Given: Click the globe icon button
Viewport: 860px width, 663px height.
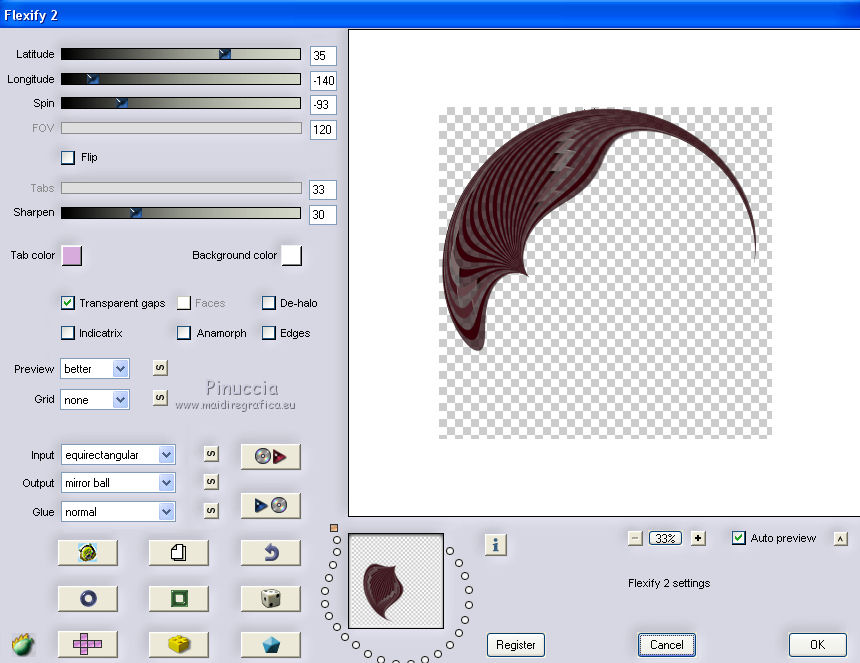Looking at the screenshot, I should coord(88,552).
